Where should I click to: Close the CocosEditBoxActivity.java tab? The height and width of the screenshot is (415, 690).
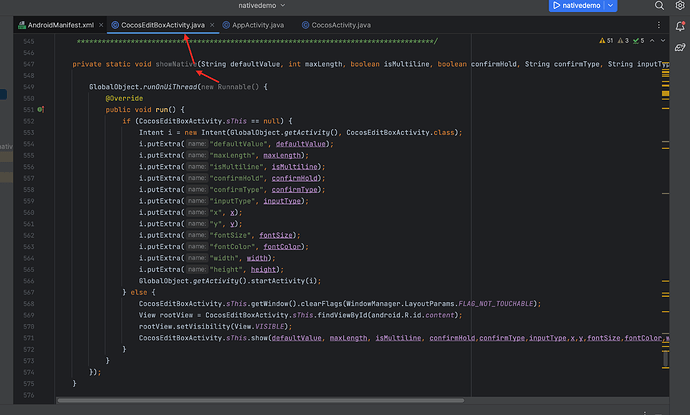point(211,23)
